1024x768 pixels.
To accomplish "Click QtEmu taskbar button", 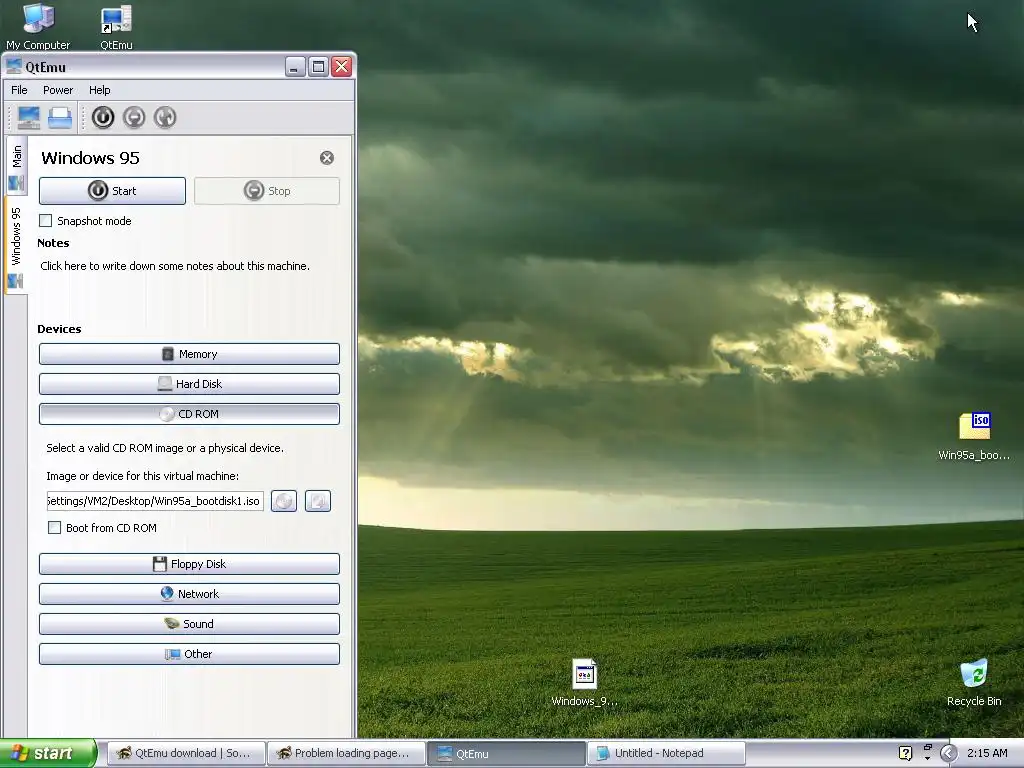I will coord(507,753).
